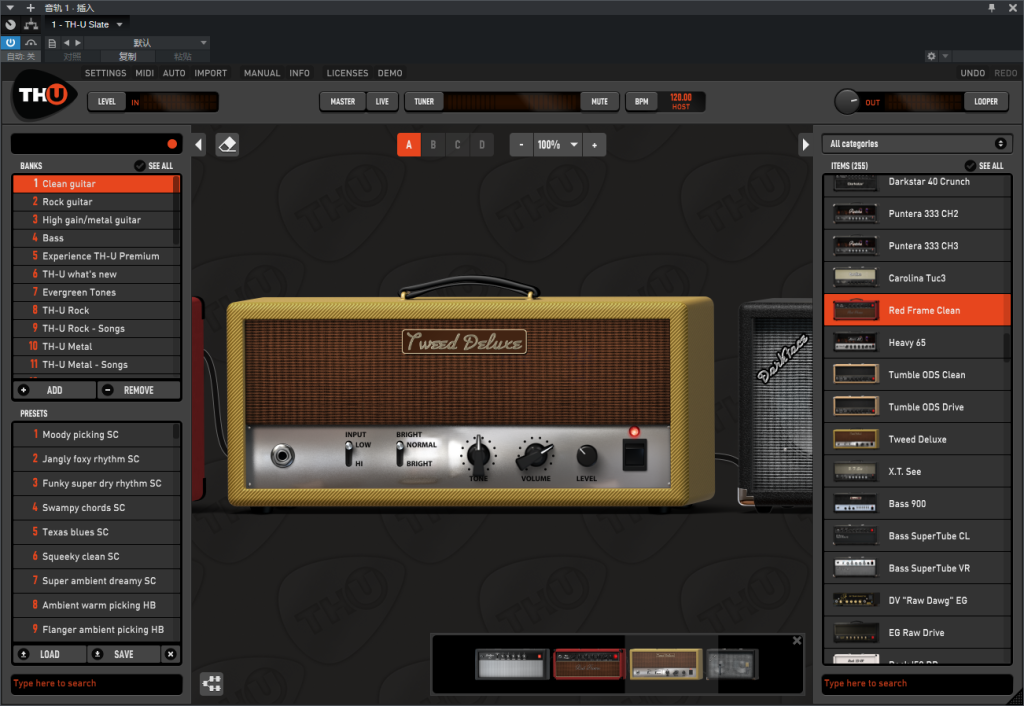
Task: Click the LOAD preset button
Action: click(50, 654)
